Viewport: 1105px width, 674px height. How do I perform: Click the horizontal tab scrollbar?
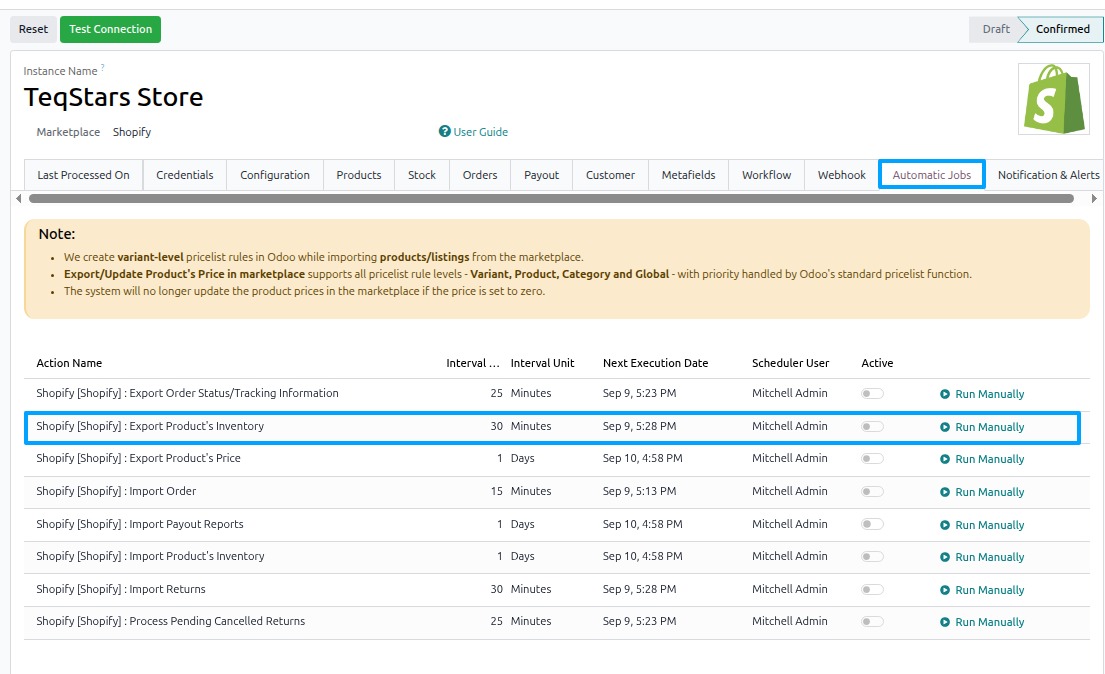tap(551, 199)
